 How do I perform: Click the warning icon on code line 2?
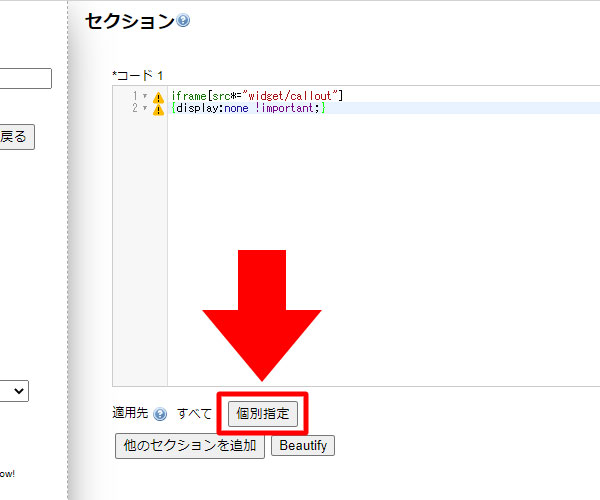[x=158, y=110]
